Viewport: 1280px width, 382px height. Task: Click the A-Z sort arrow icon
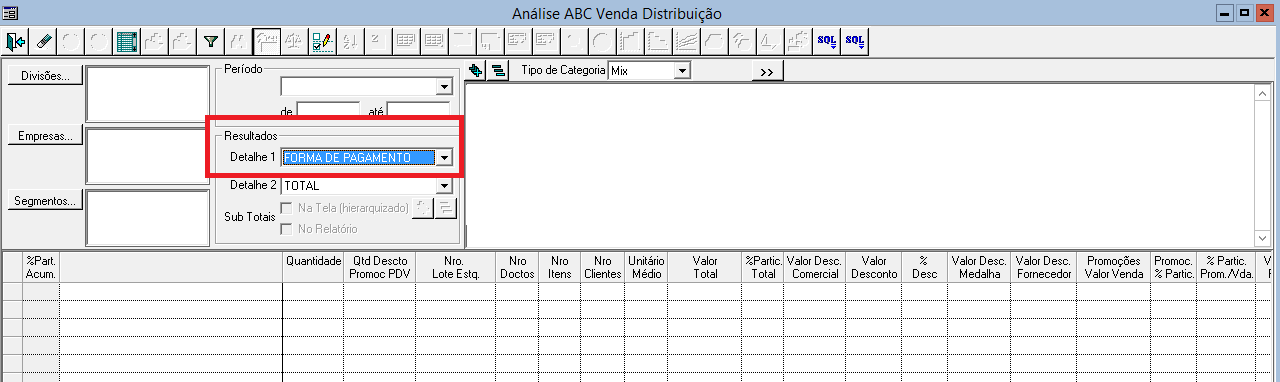pyautogui.click(x=351, y=41)
